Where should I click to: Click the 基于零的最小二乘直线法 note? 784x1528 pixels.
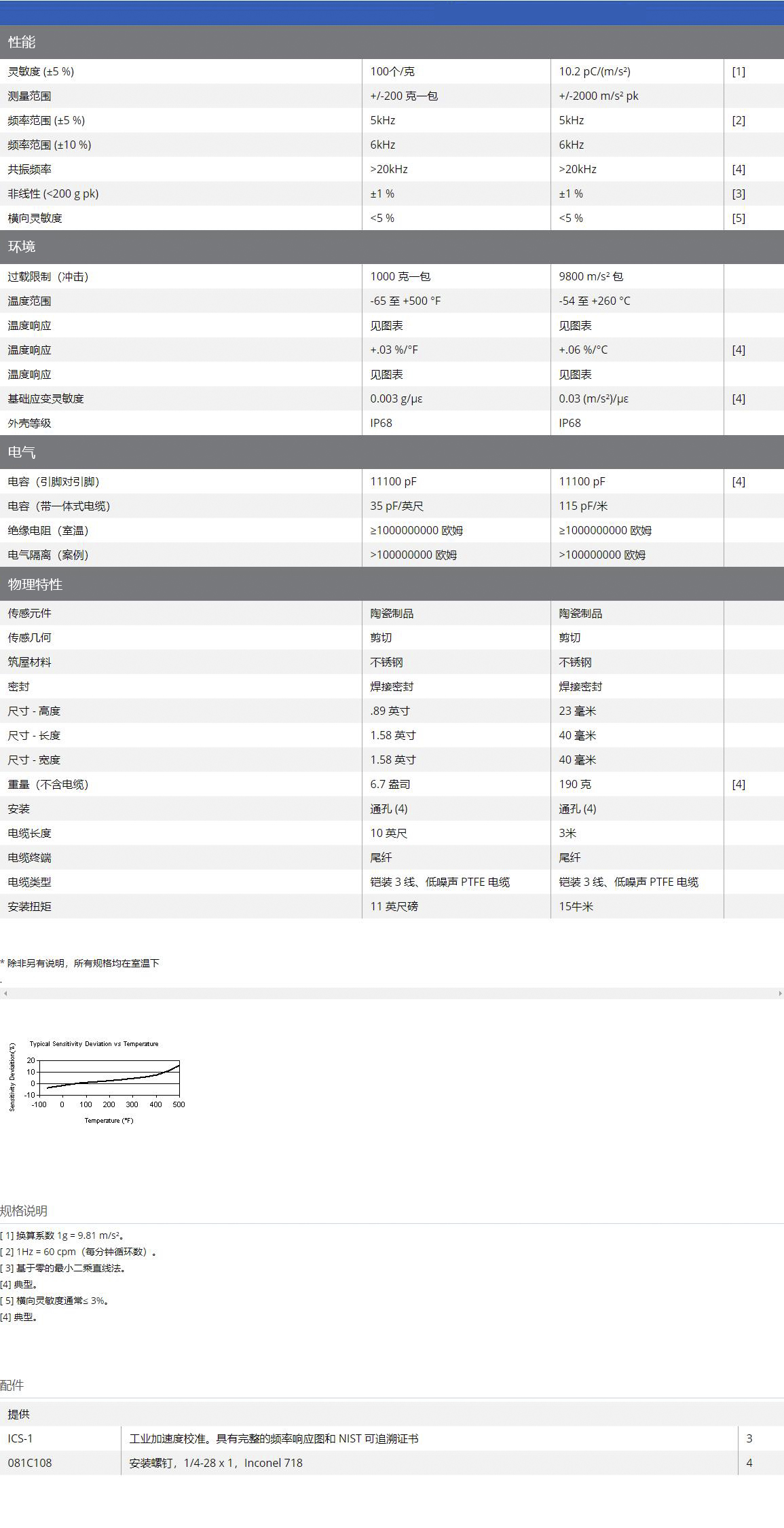[x=64, y=1268]
